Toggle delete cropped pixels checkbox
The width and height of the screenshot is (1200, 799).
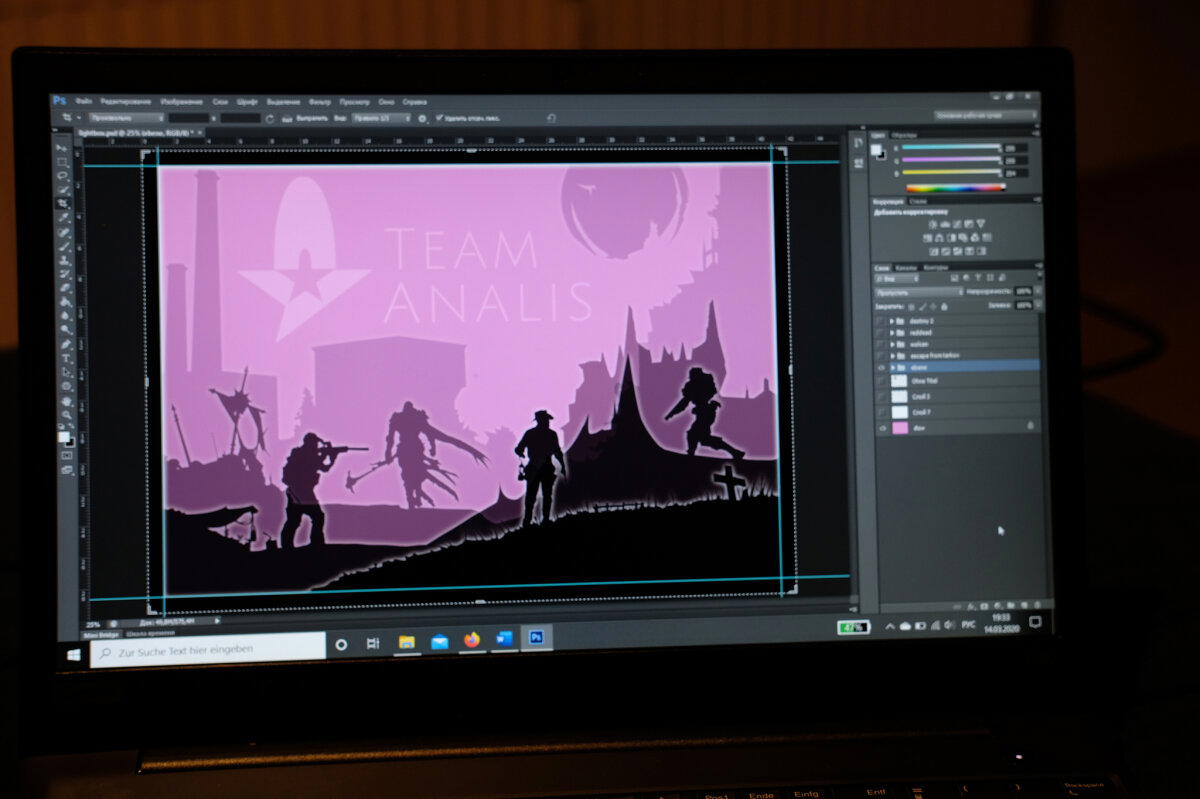pyautogui.click(x=439, y=118)
